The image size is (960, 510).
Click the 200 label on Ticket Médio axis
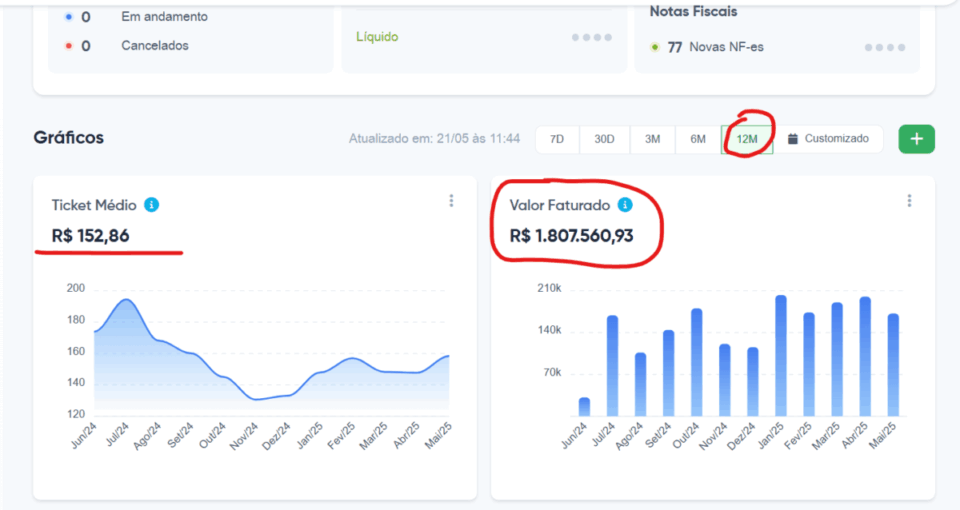click(x=76, y=288)
